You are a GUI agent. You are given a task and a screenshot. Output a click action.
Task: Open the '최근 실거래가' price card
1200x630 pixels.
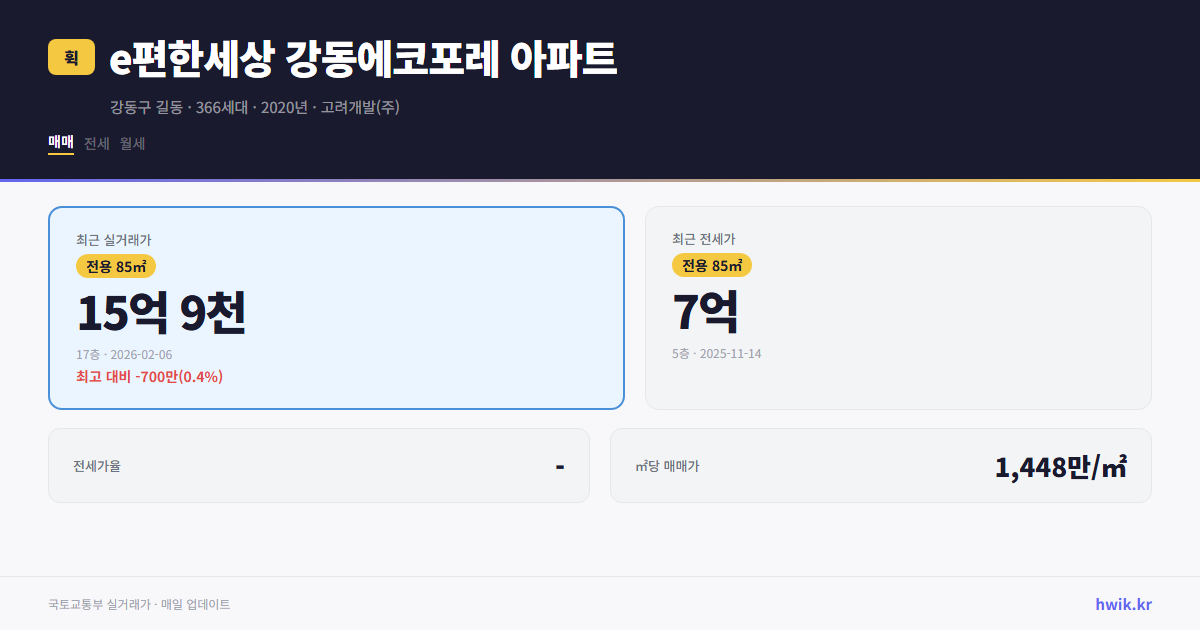pyautogui.click(x=335, y=307)
